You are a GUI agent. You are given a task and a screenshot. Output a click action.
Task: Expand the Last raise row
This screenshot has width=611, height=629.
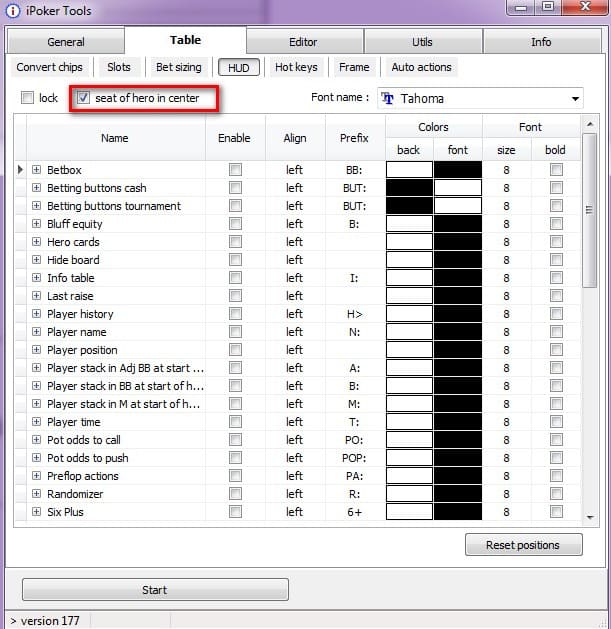(x=37, y=296)
